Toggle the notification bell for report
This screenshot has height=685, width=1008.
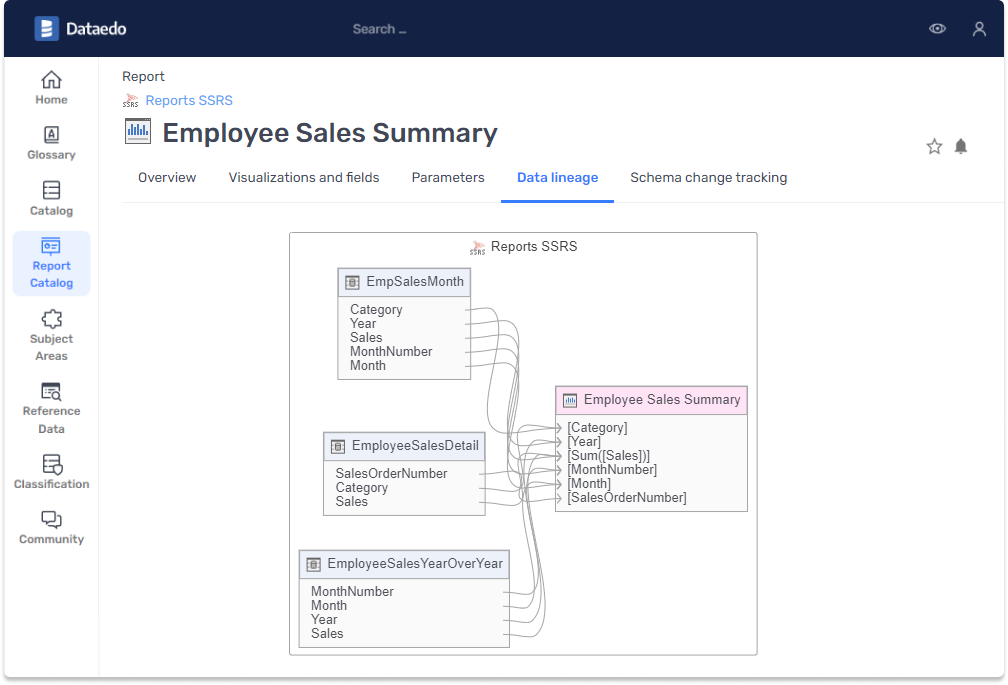pos(961,147)
